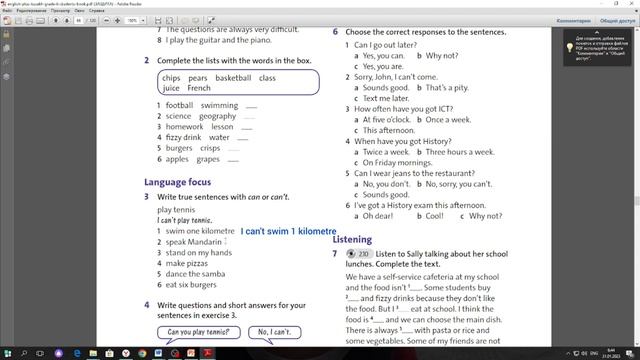This screenshot has width=640, height=360.
Task: Show hidden tray icons with the chevron
Action: (x=568, y=353)
